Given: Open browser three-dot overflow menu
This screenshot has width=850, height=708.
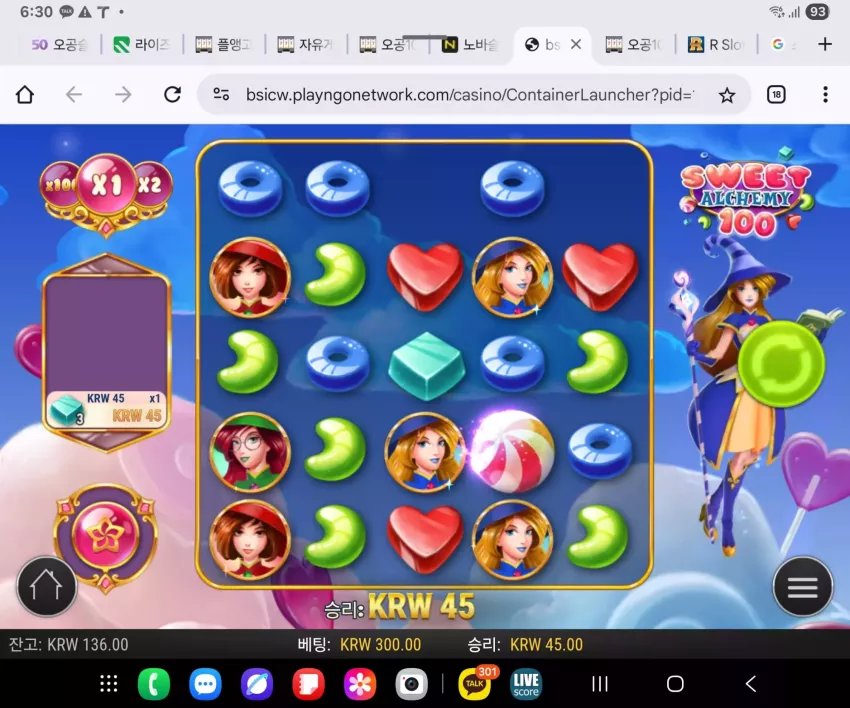Looking at the screenshot, I should click(825, 95).
